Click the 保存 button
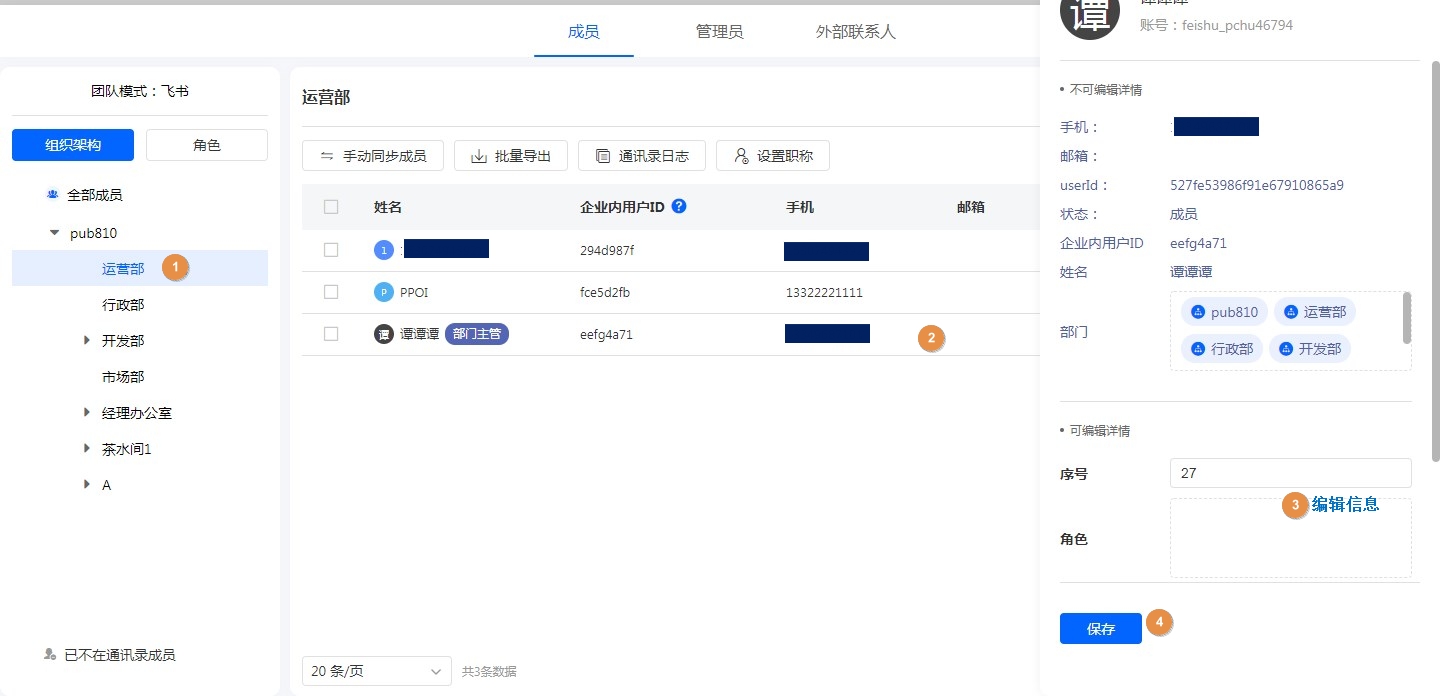Screen dimensions: 1440x696 1100,629
